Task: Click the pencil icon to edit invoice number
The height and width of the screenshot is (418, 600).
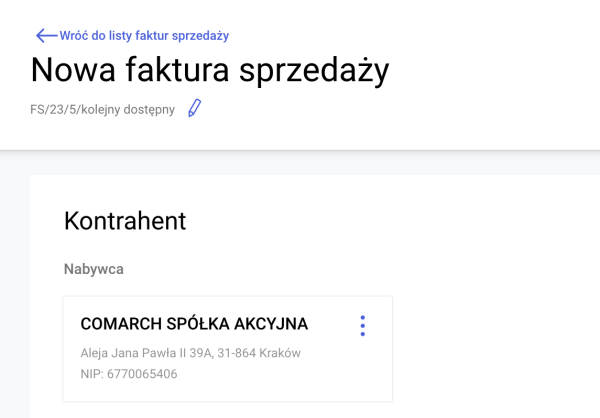Action: 195,108
